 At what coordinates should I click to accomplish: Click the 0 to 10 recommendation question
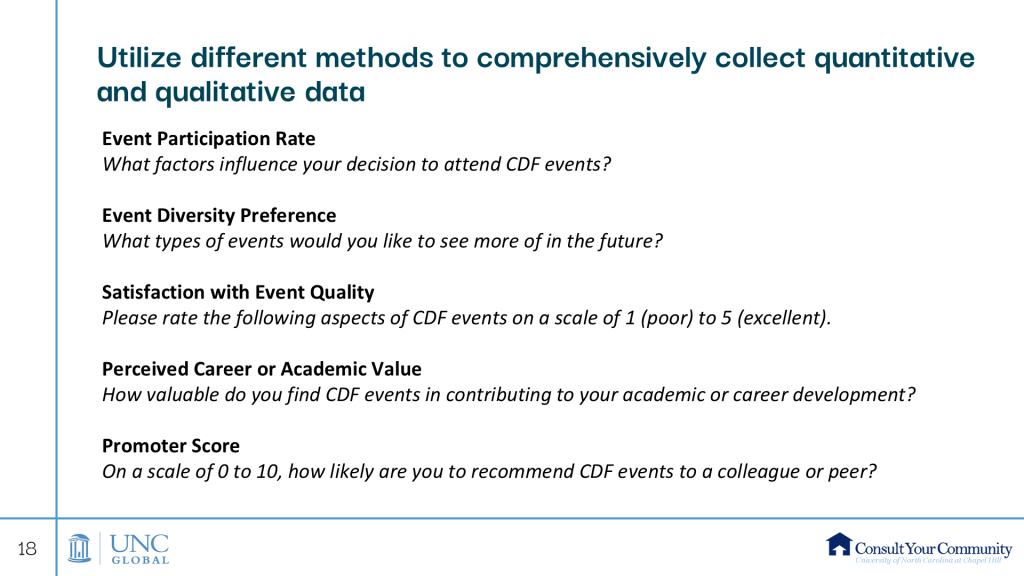pyautogui.click(x=490, y=471)
